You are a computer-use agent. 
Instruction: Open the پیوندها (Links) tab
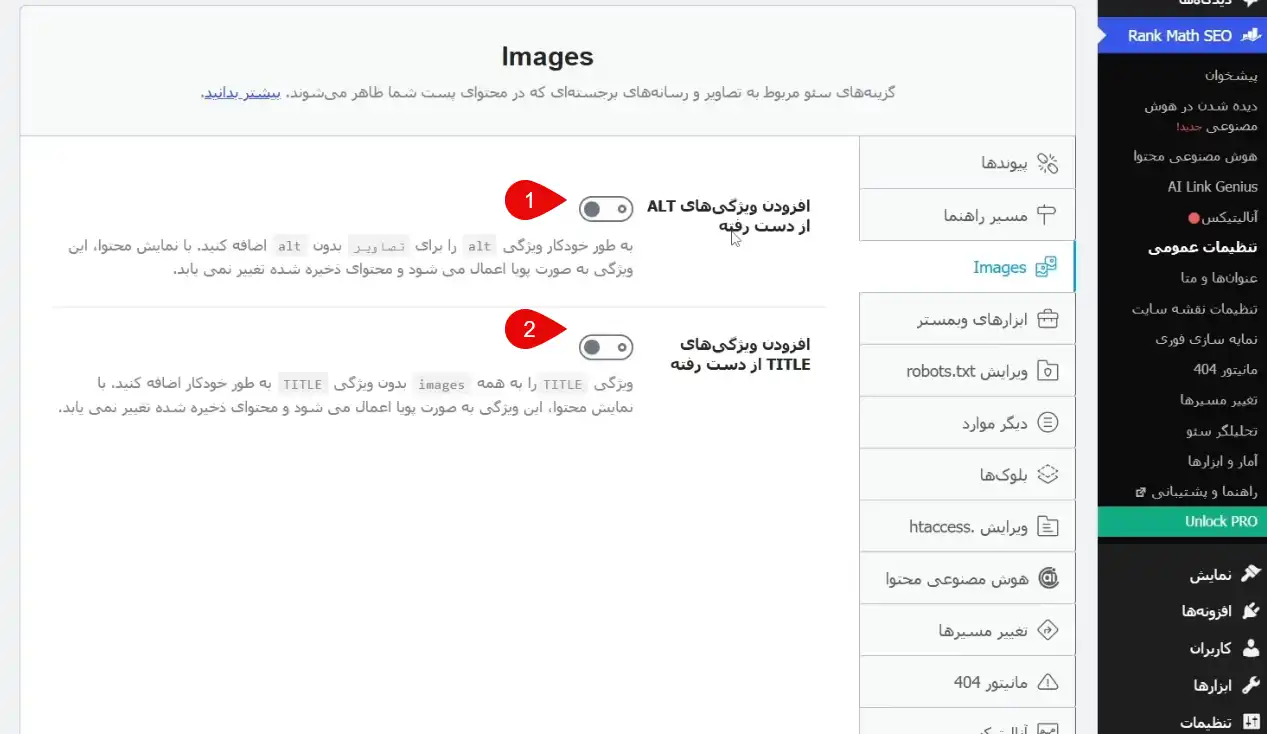(967, 163)
